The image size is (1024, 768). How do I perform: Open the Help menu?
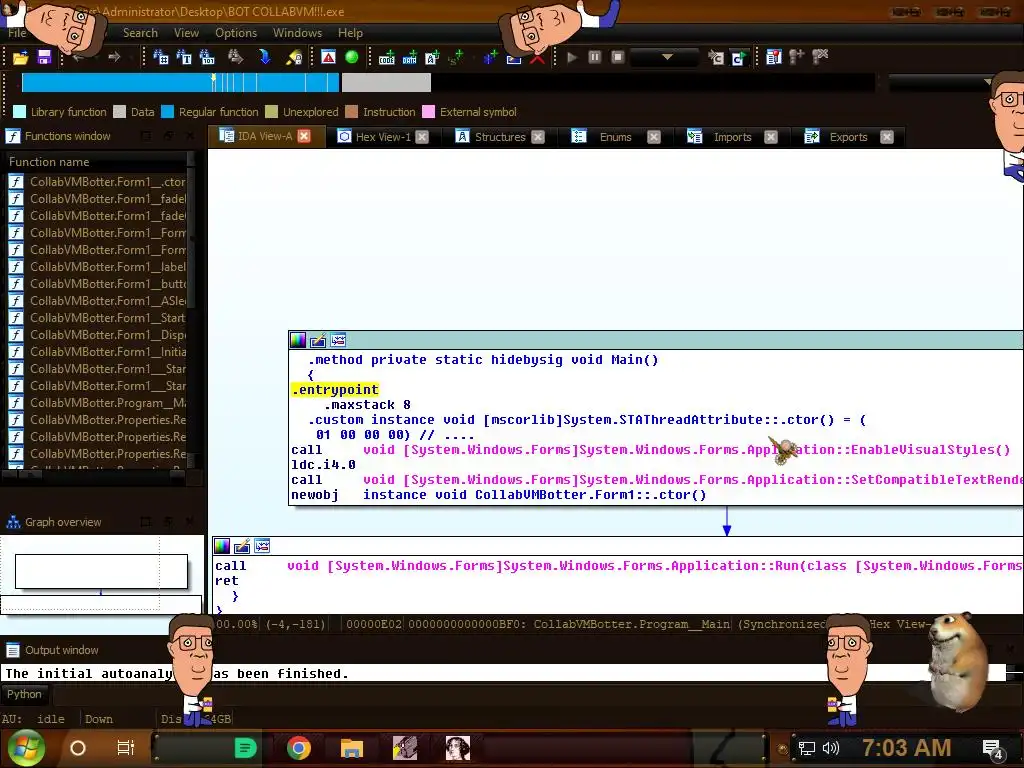[350, 33]
